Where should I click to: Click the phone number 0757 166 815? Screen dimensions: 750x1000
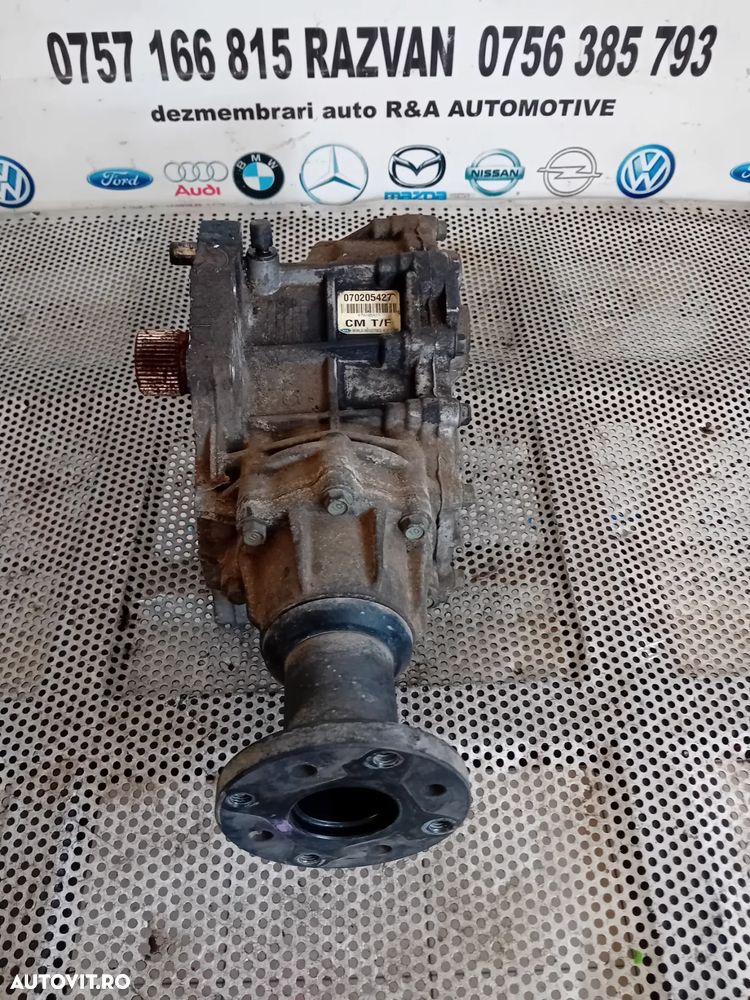170,56
